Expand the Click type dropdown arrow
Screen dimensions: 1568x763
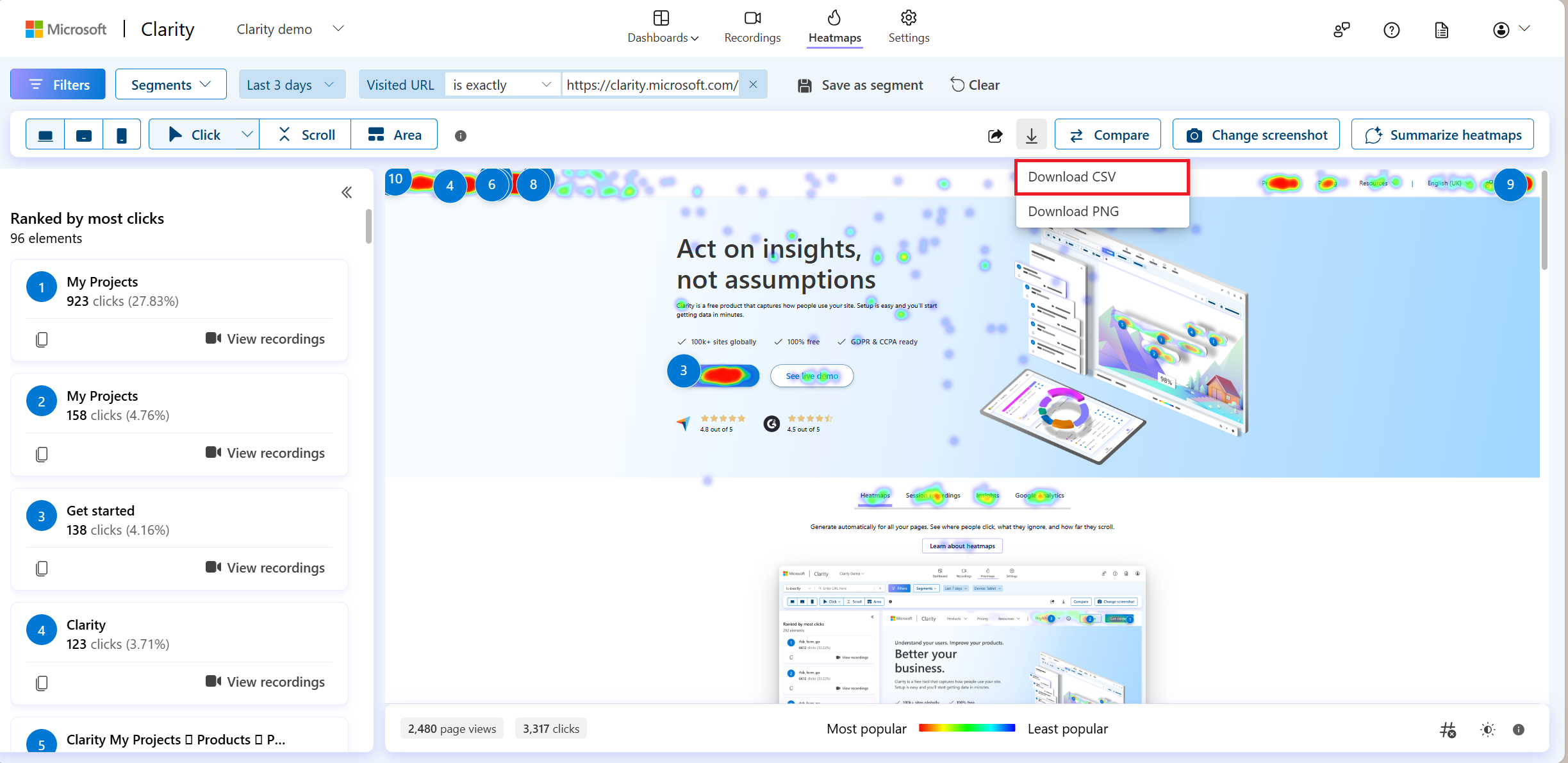click(247, 135)
